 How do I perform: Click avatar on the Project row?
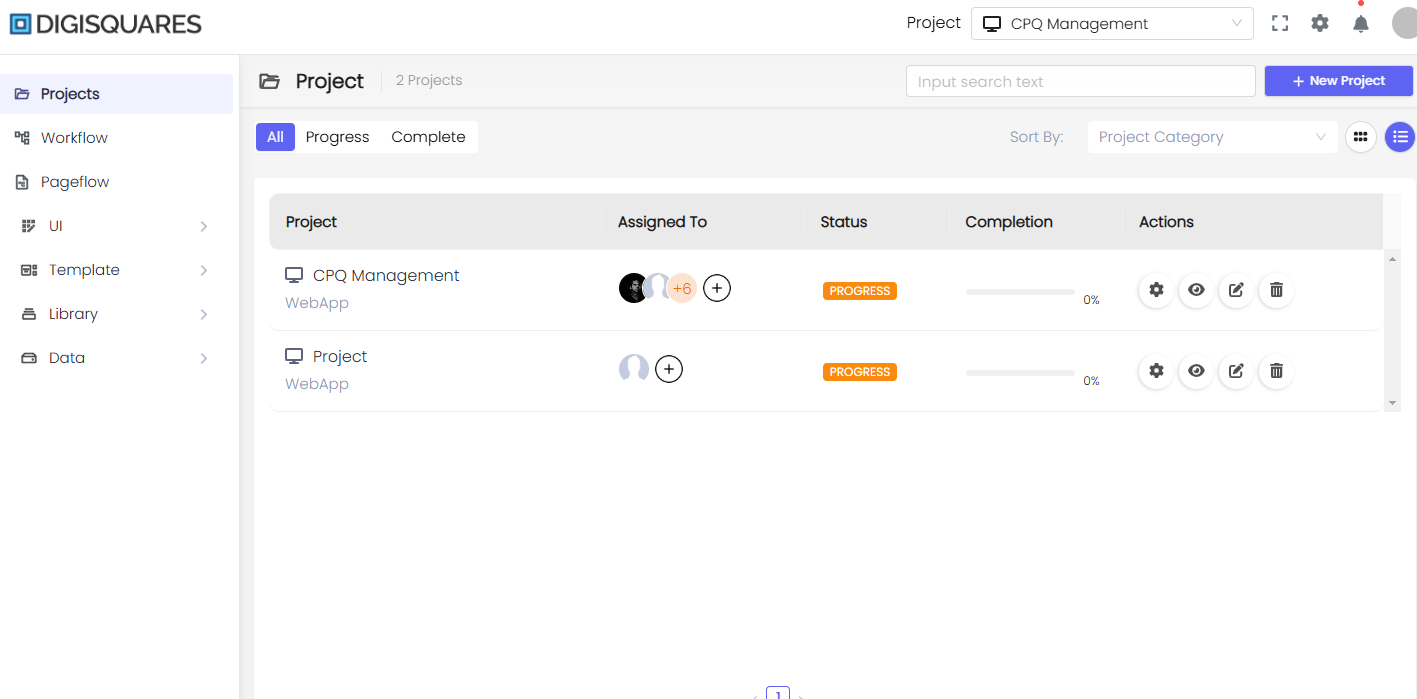click(634, 369)
